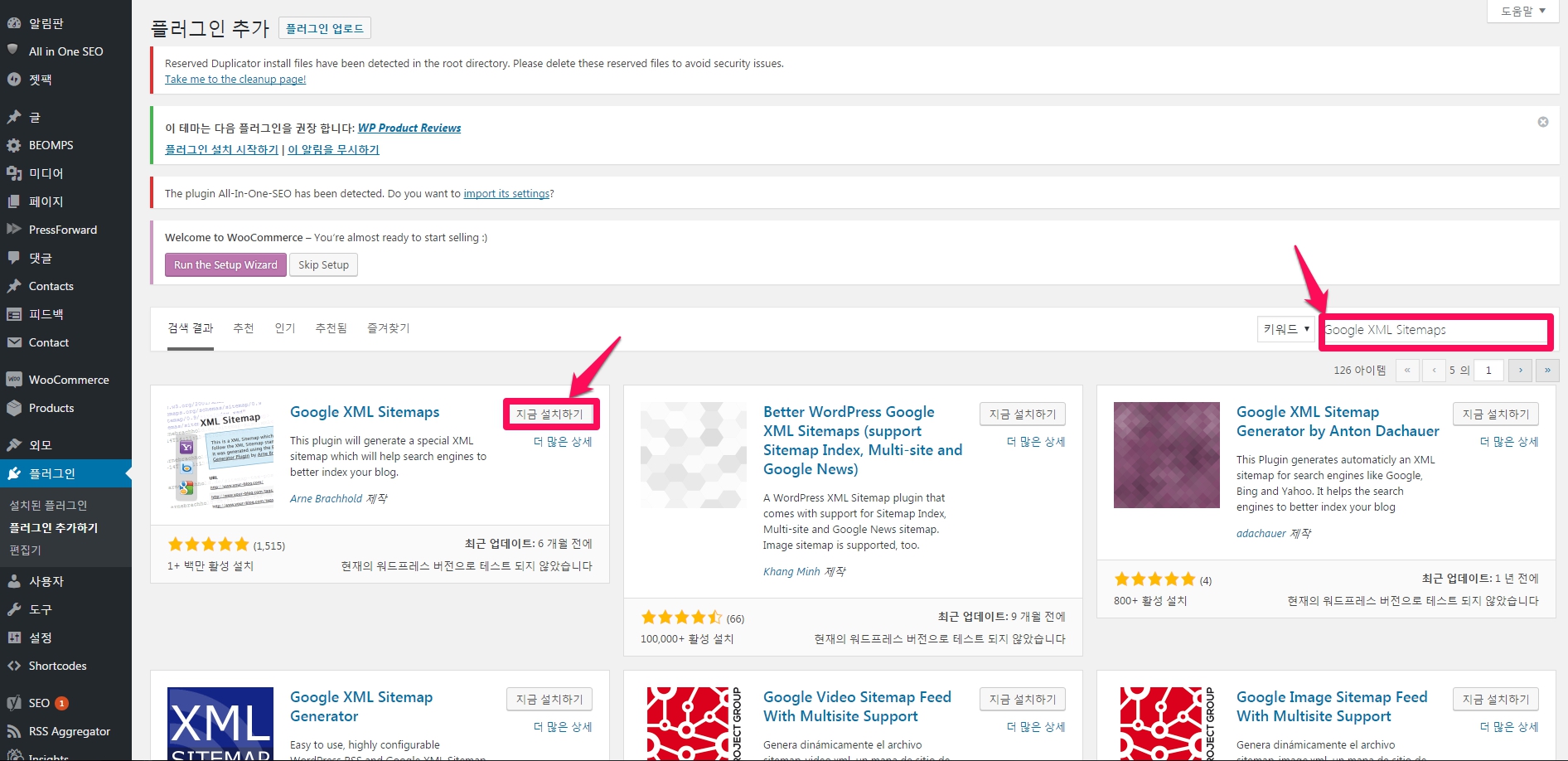1568x761 pixels.
Task: Open the WooCommerce sidebar icon
Action: [x=14, y=380]
